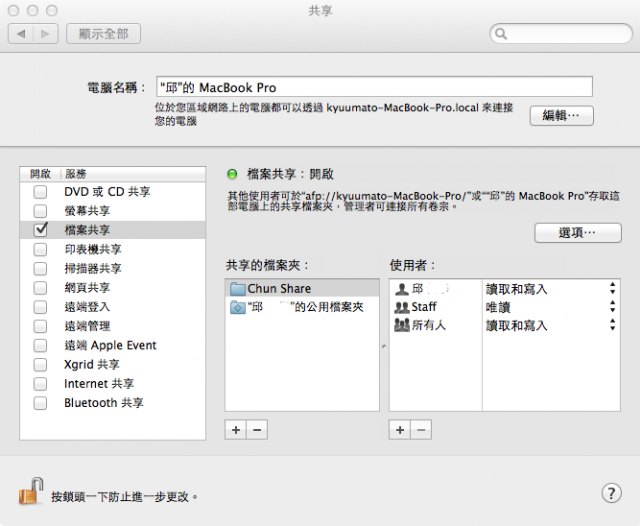Select 印表機共享 service row

(x=113, y=249)
